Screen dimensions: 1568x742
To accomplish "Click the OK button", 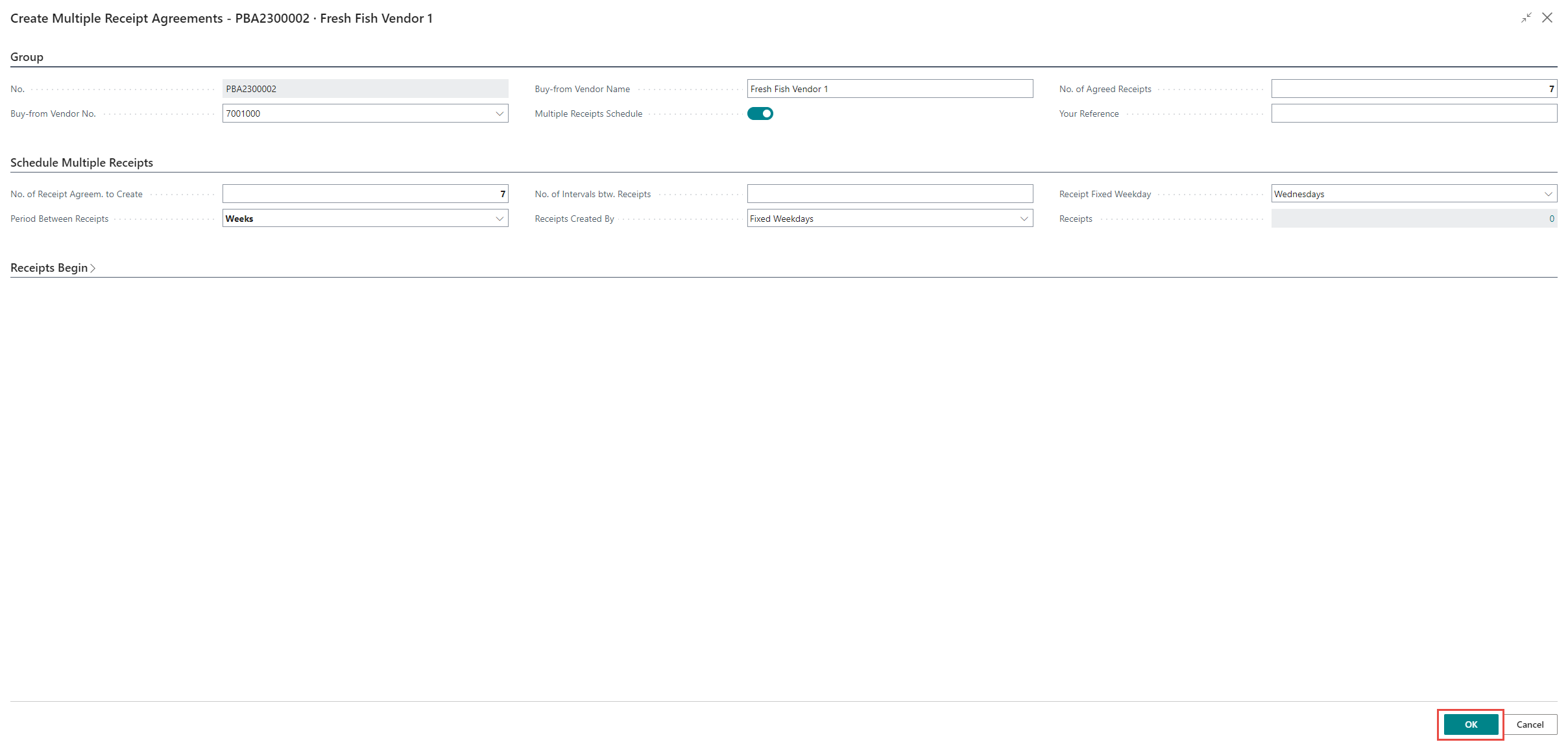I will pyautogui.click(x=1470, y=724).
